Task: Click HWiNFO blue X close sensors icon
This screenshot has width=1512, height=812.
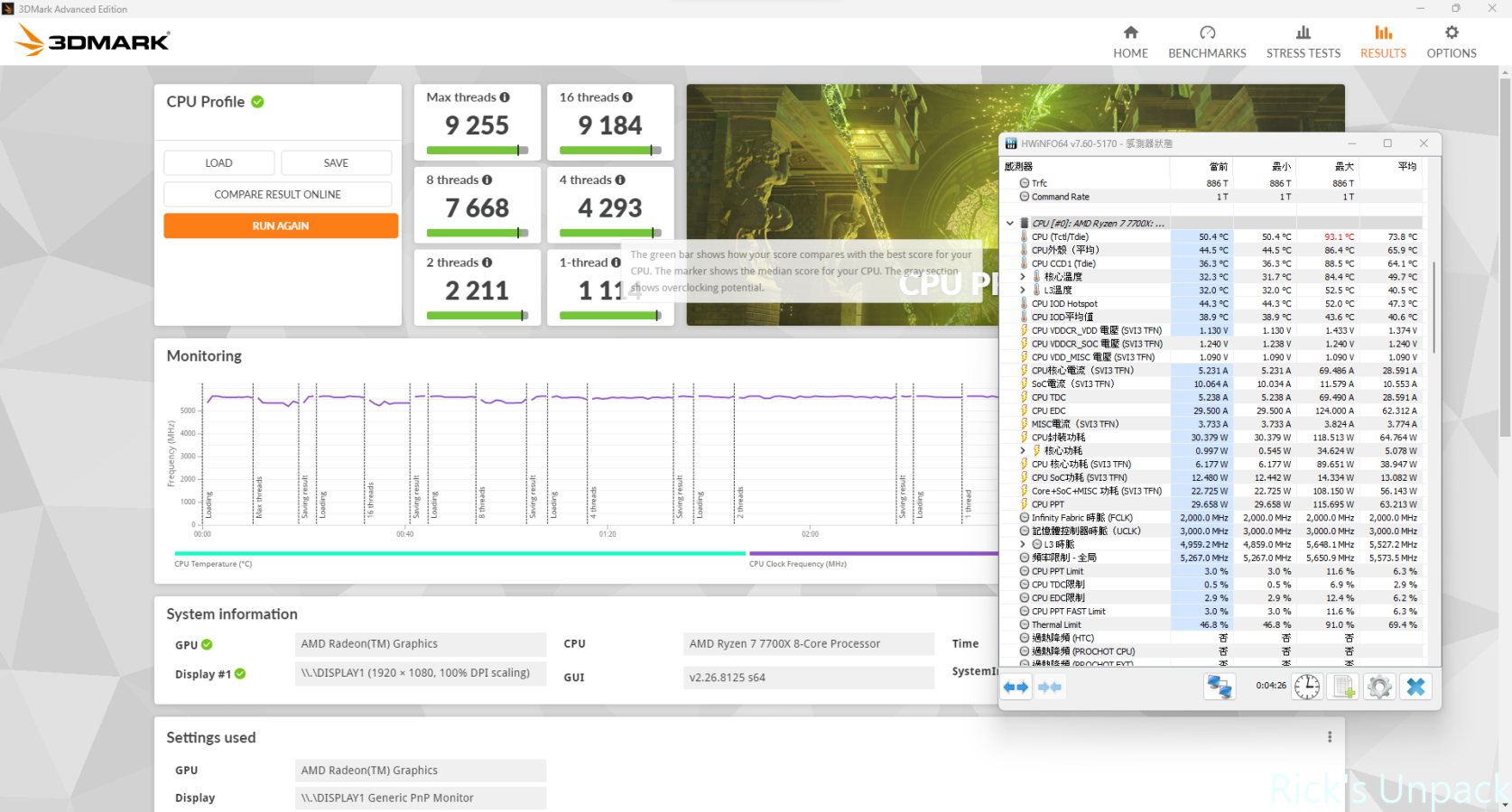Action: point(1415,687)
